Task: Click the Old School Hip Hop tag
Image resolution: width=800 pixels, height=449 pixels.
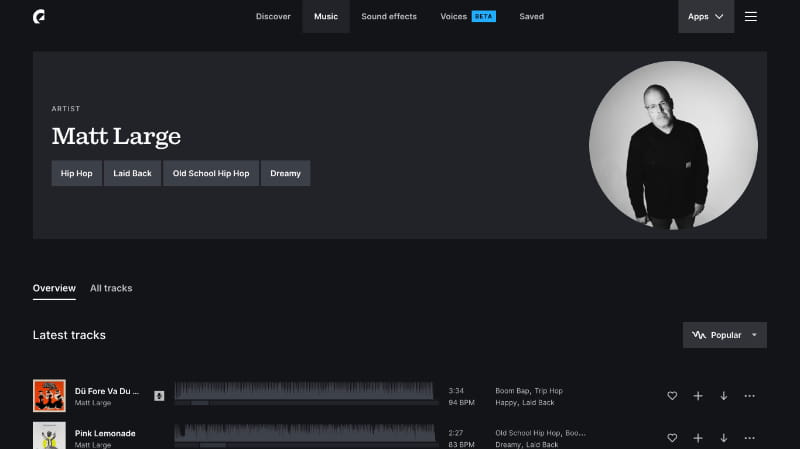Action: point(211,173)
